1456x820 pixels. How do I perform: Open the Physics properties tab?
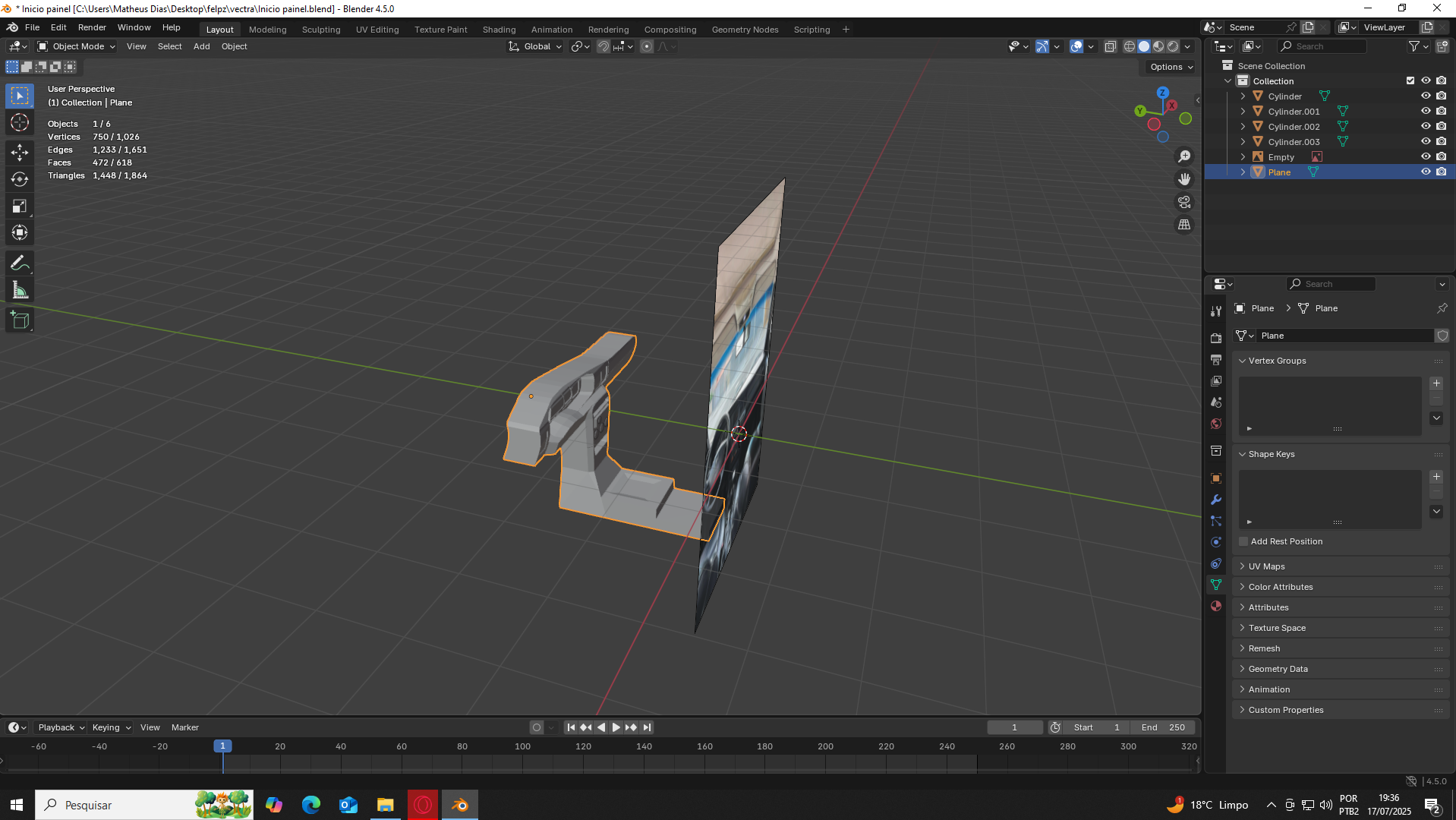point(1216,542)
